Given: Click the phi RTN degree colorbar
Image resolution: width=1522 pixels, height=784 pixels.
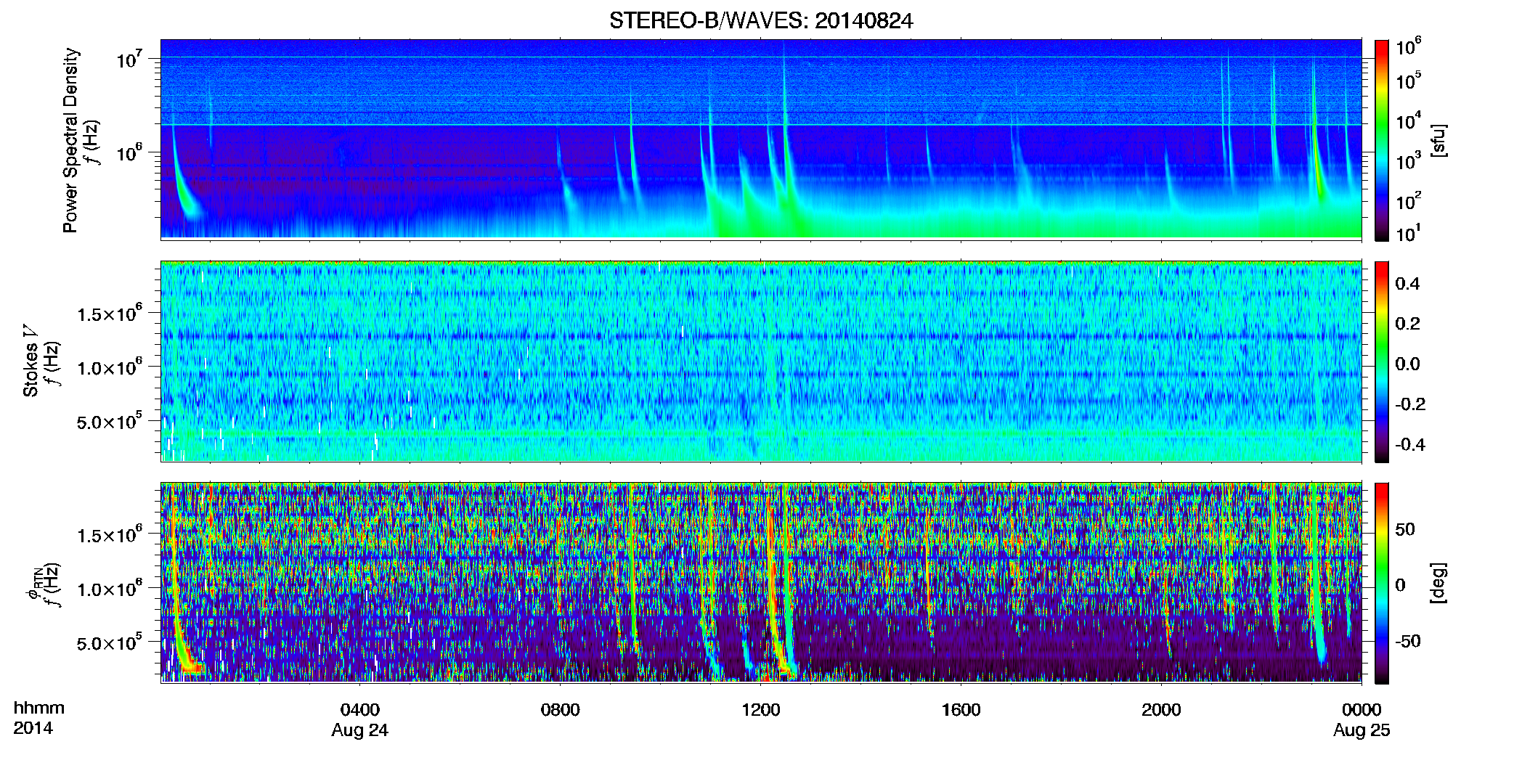Looking at the screenshot, I should (x=1382, y=583).
